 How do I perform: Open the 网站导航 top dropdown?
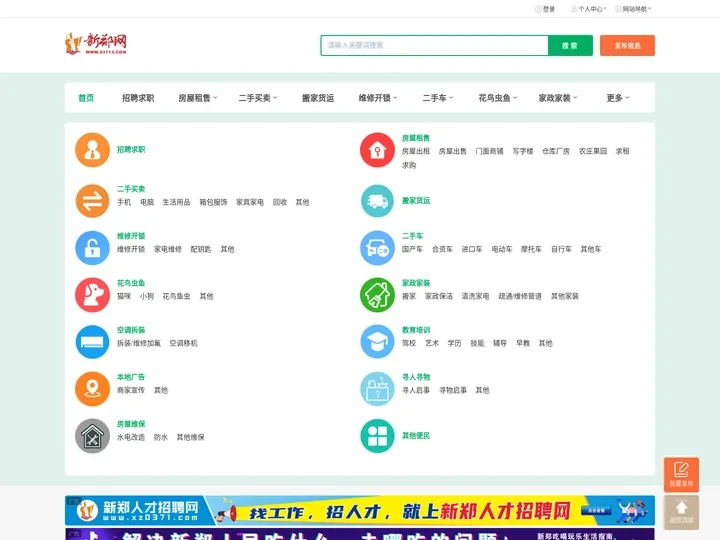(x=633, y=9)
